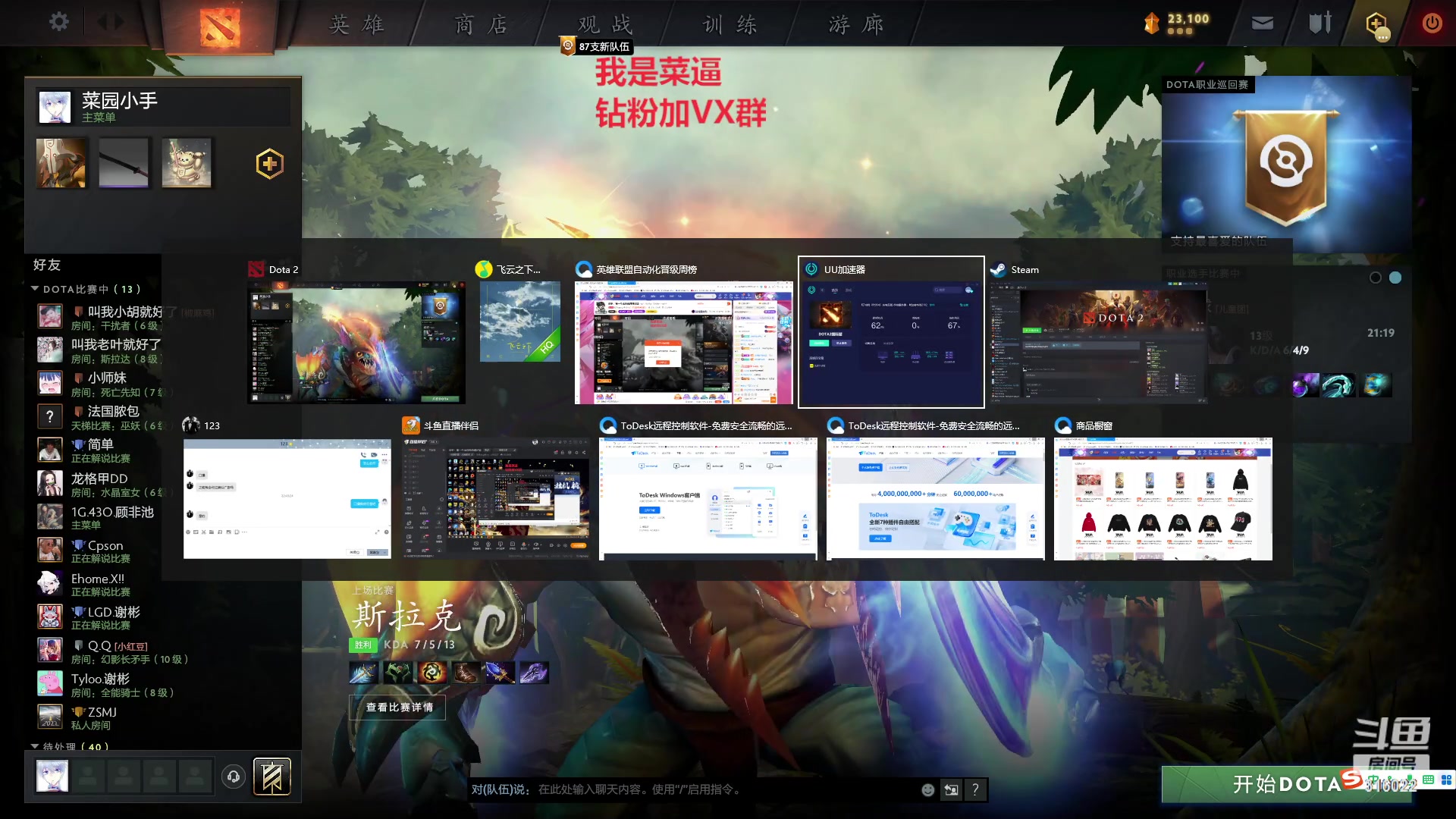Click the Dota Plus badge in top bar
The height and width of the screenshot is (819, 1456).
(1376, 24)
